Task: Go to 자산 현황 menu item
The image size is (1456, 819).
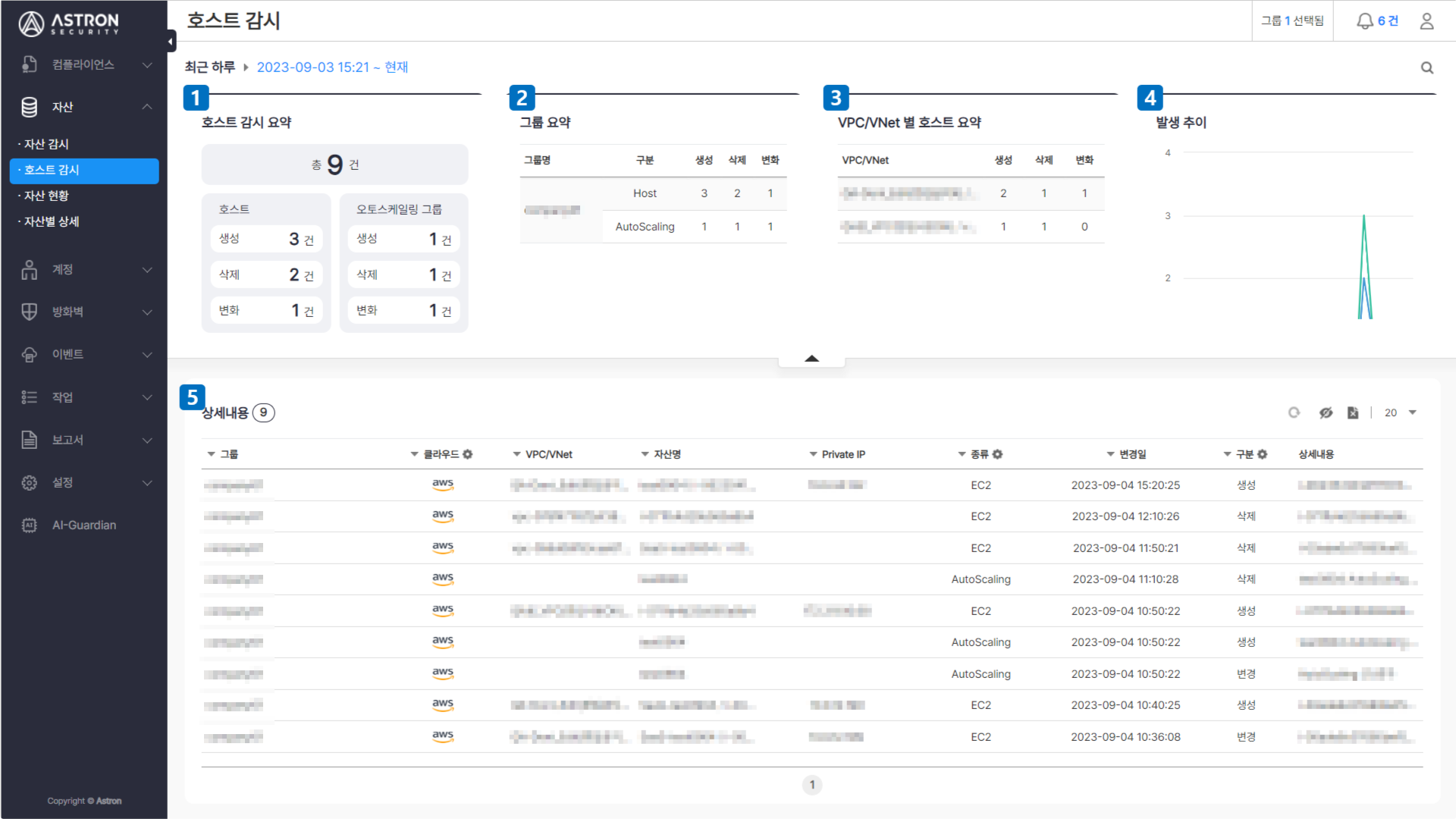Action: (x=46, y=196)
